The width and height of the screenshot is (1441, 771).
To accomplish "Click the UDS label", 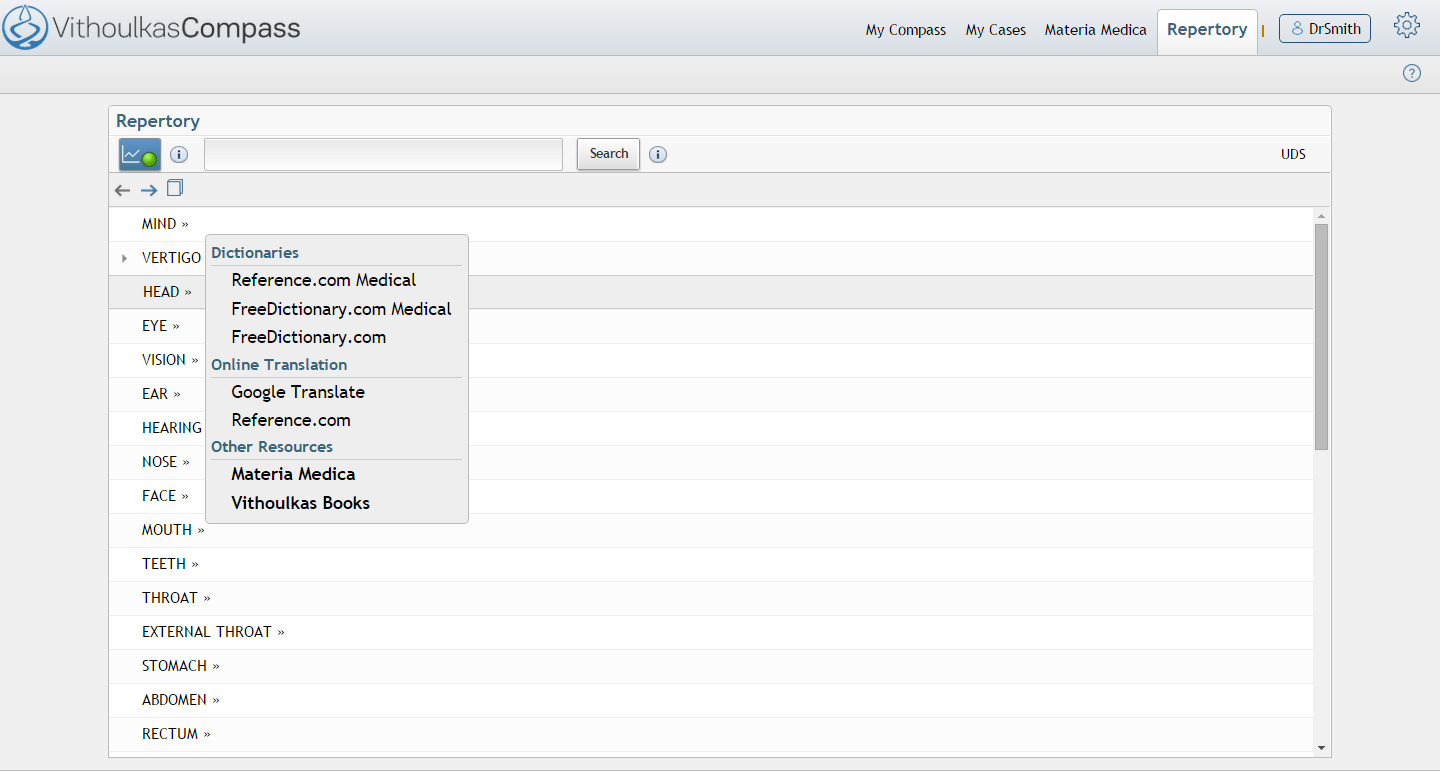I will (1293, 154).
